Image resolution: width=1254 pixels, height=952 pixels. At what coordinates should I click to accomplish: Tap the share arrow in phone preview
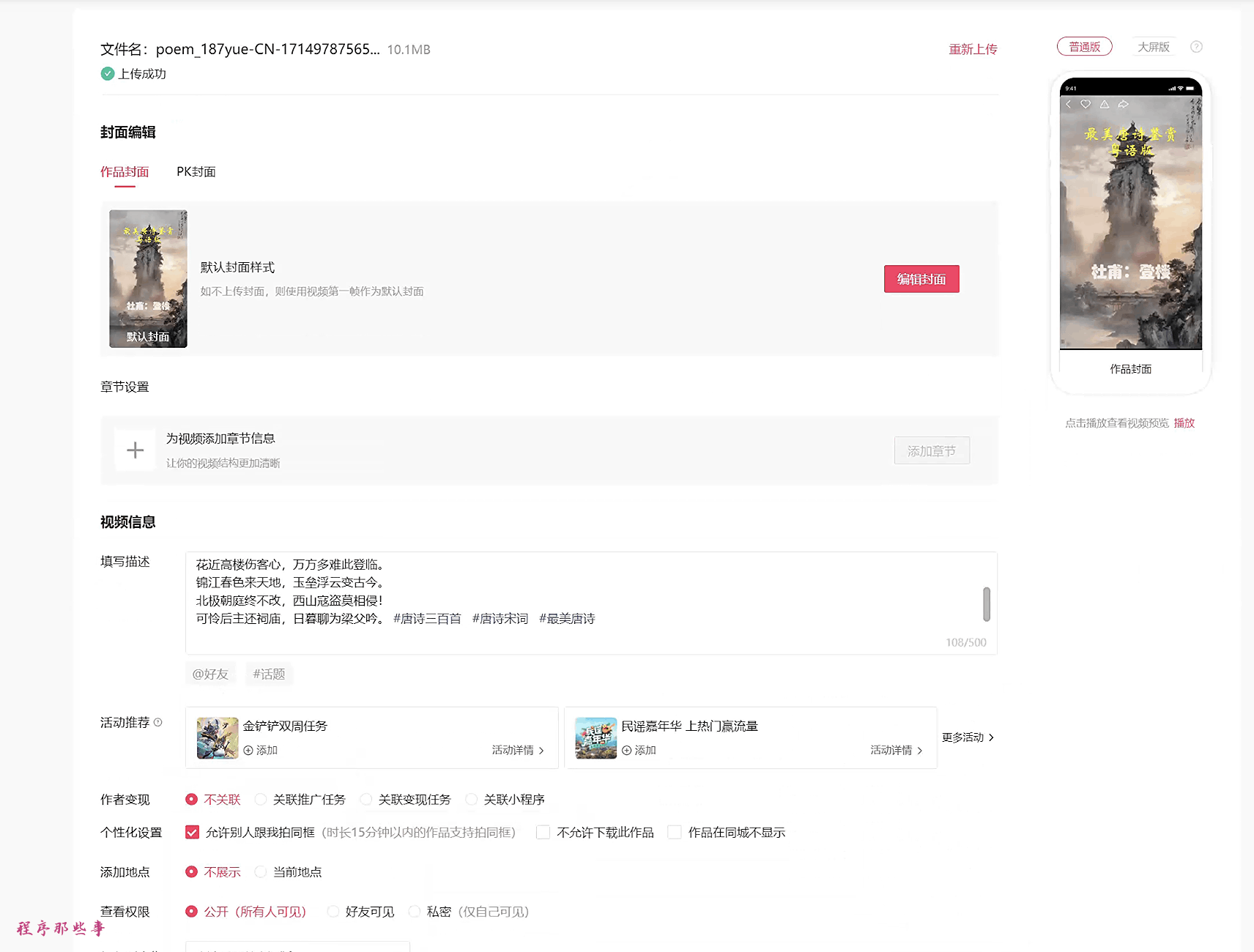(x=1123, y=104)
